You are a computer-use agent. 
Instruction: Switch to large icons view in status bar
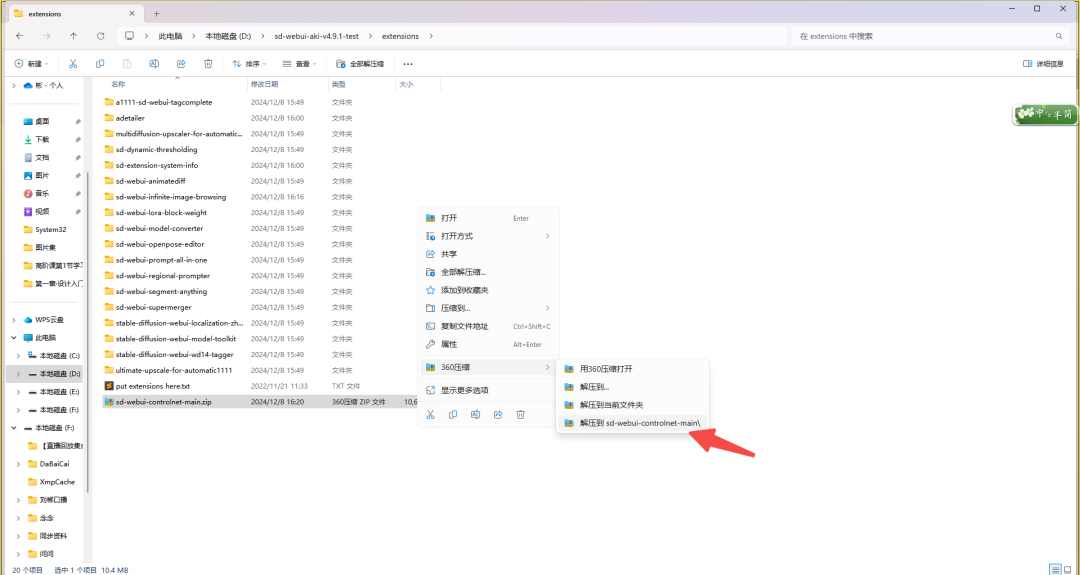point(1070,569)
